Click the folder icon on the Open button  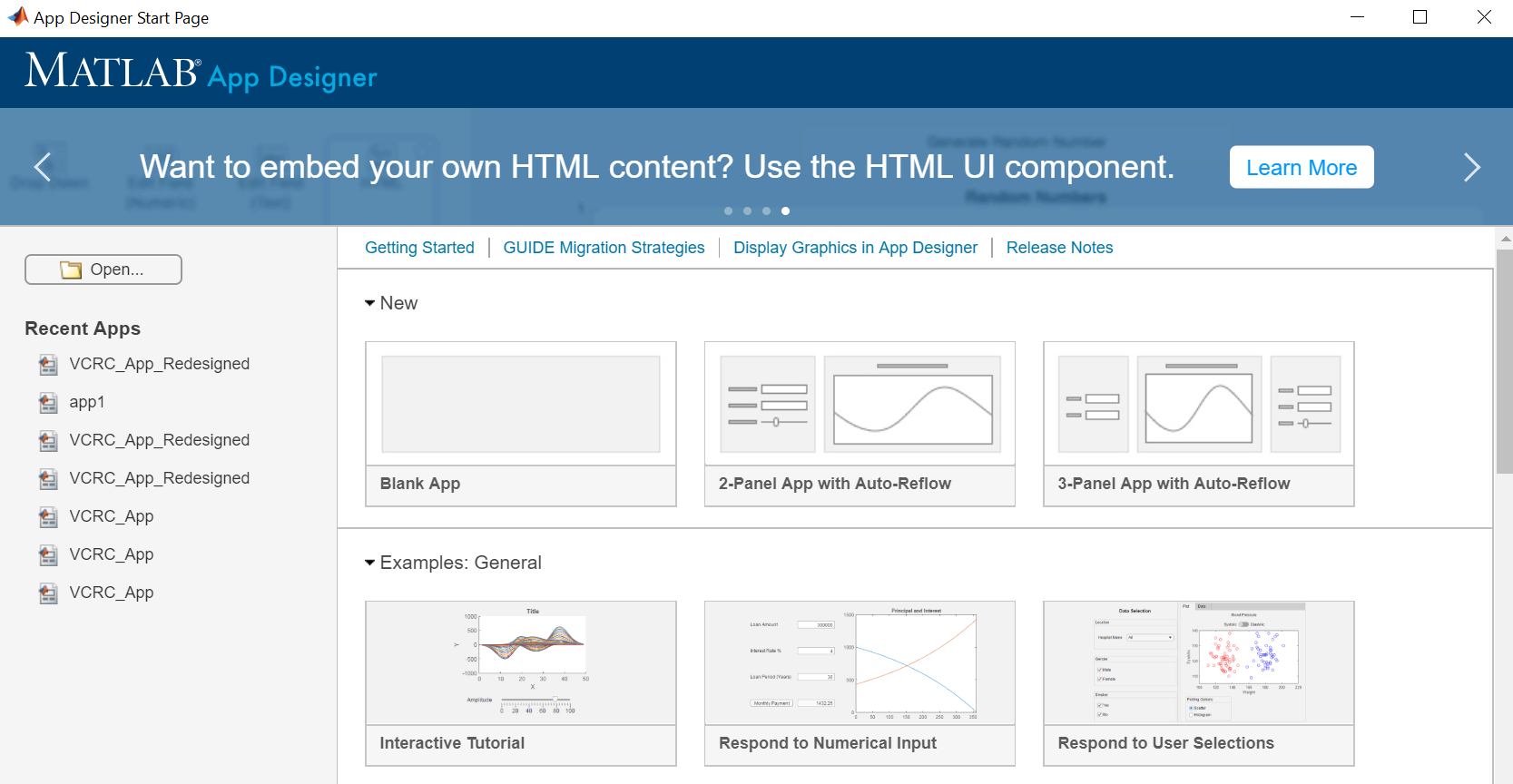coord(71,269)
